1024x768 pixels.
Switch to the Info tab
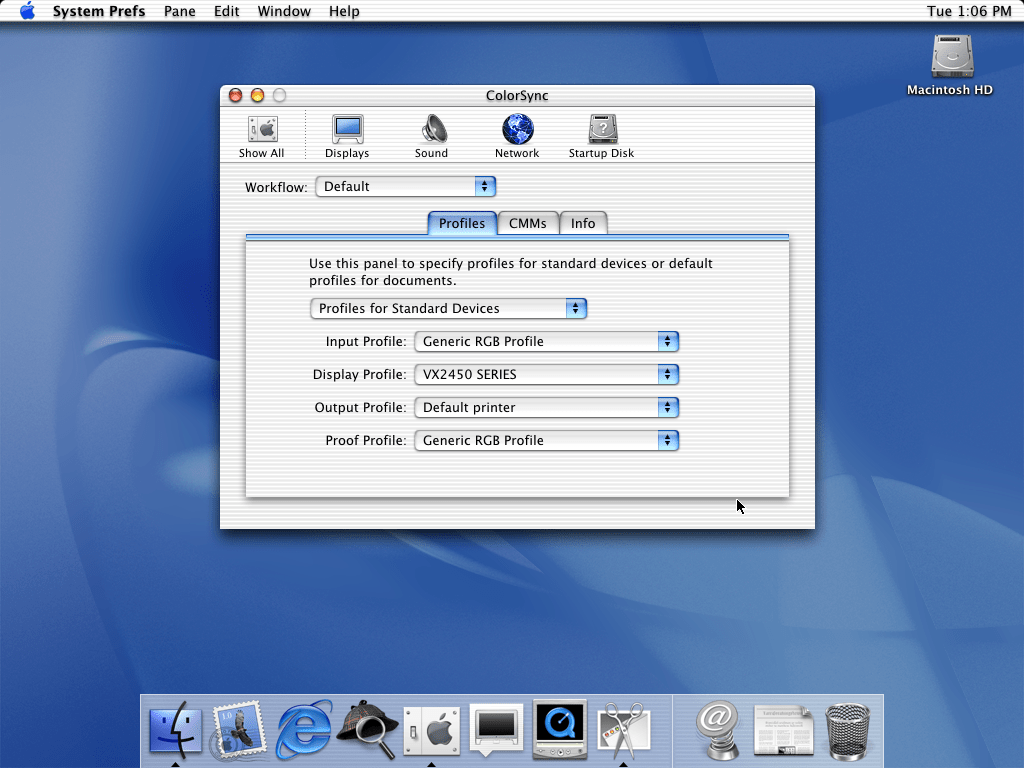(583, 224)
